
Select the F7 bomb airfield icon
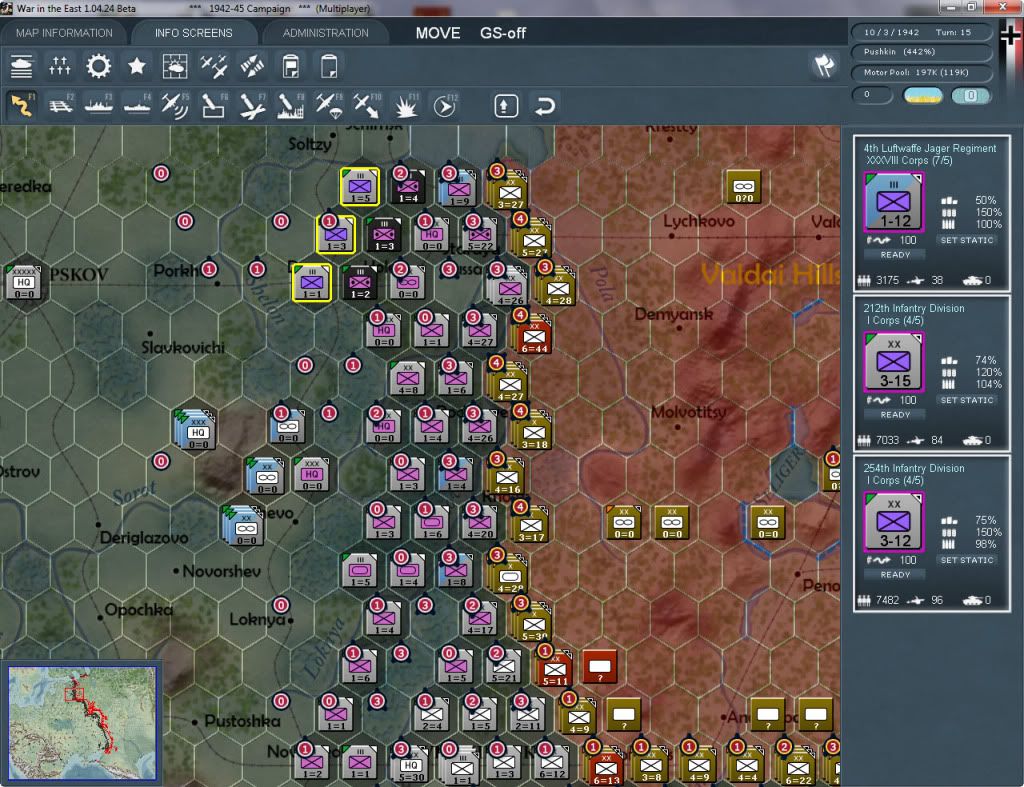(x=252, y=105)
